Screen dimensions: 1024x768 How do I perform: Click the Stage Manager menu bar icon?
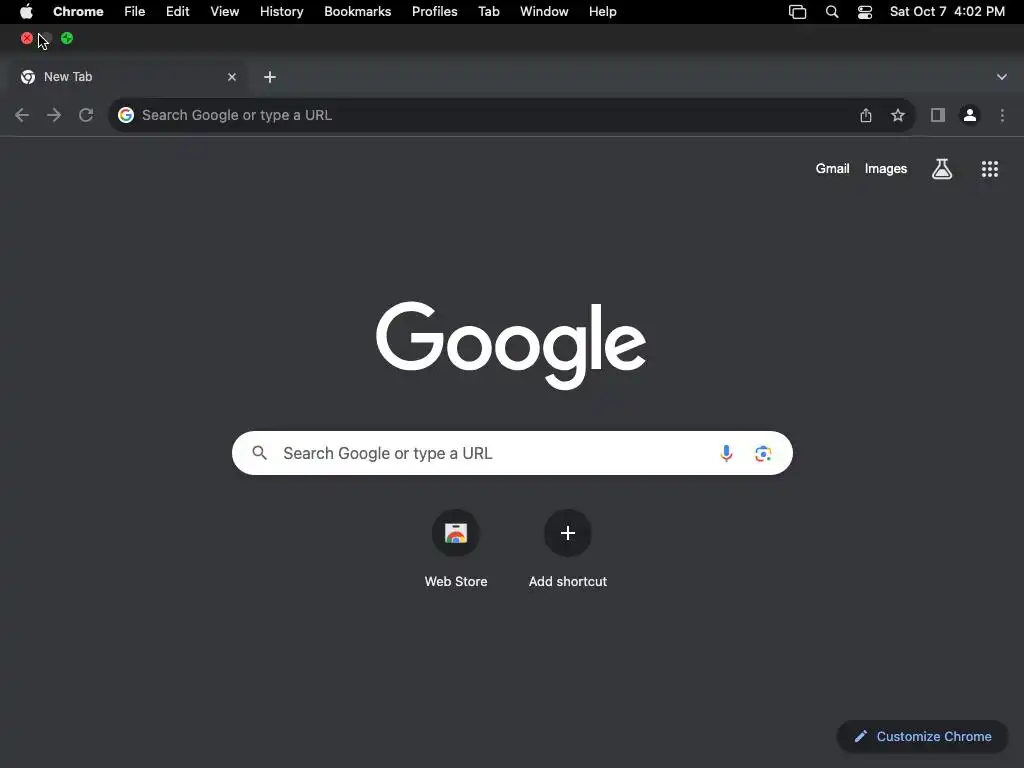tap(797, 12)
